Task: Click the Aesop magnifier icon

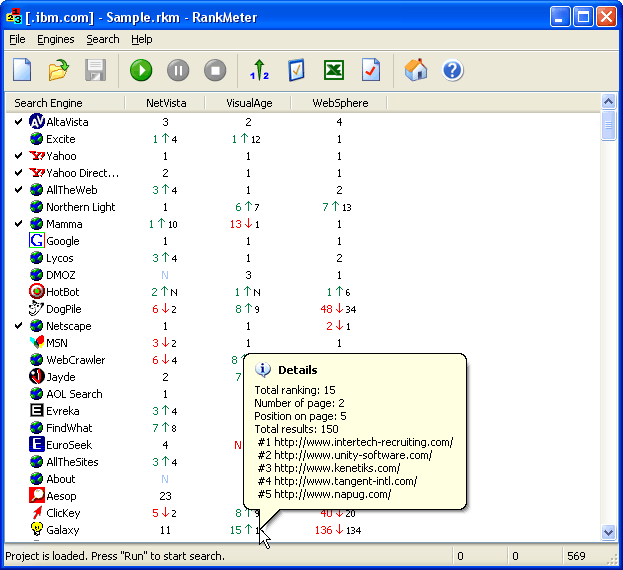Action: click(37, 495)
